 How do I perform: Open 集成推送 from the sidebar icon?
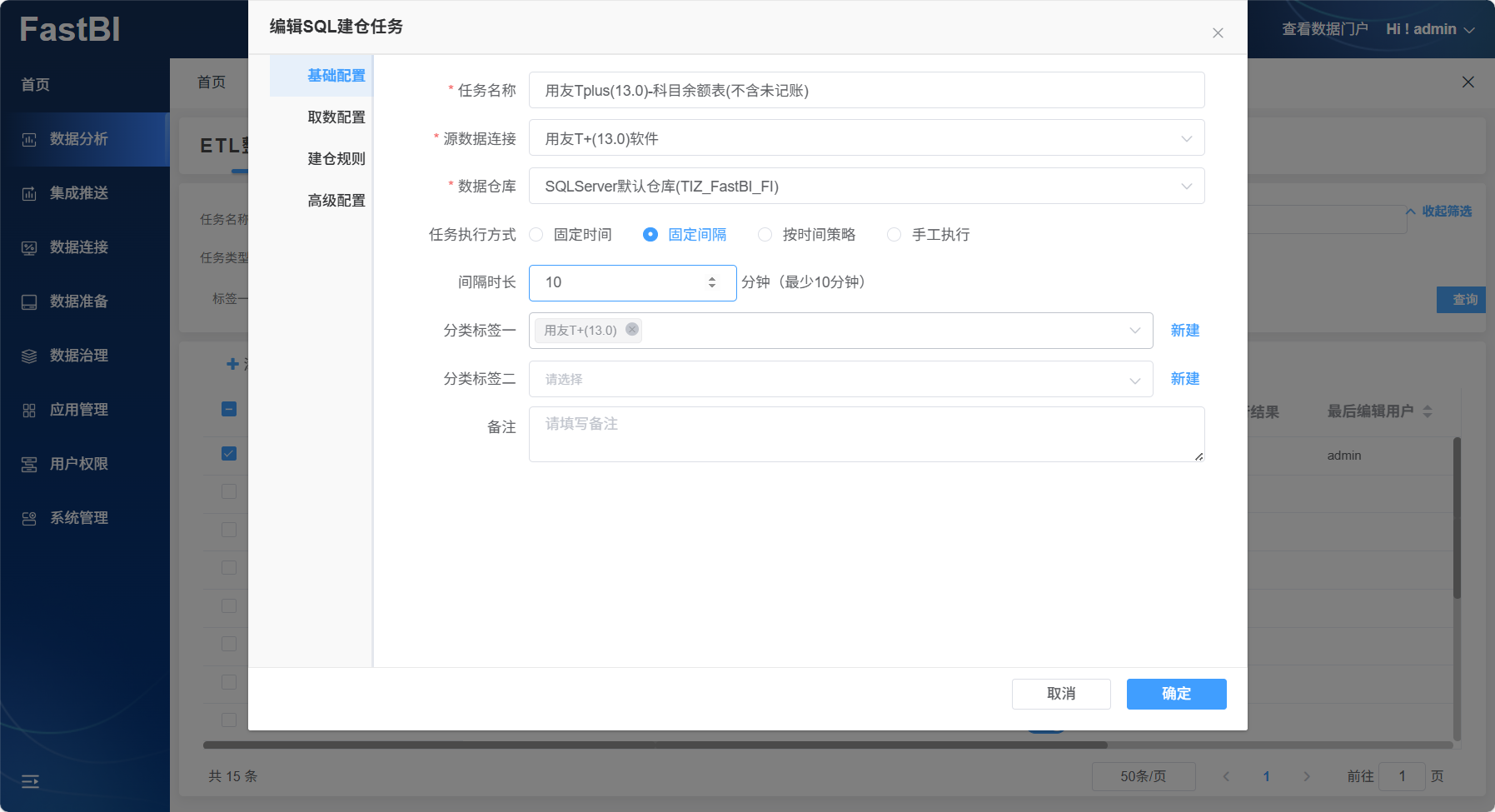click(29, 194)
